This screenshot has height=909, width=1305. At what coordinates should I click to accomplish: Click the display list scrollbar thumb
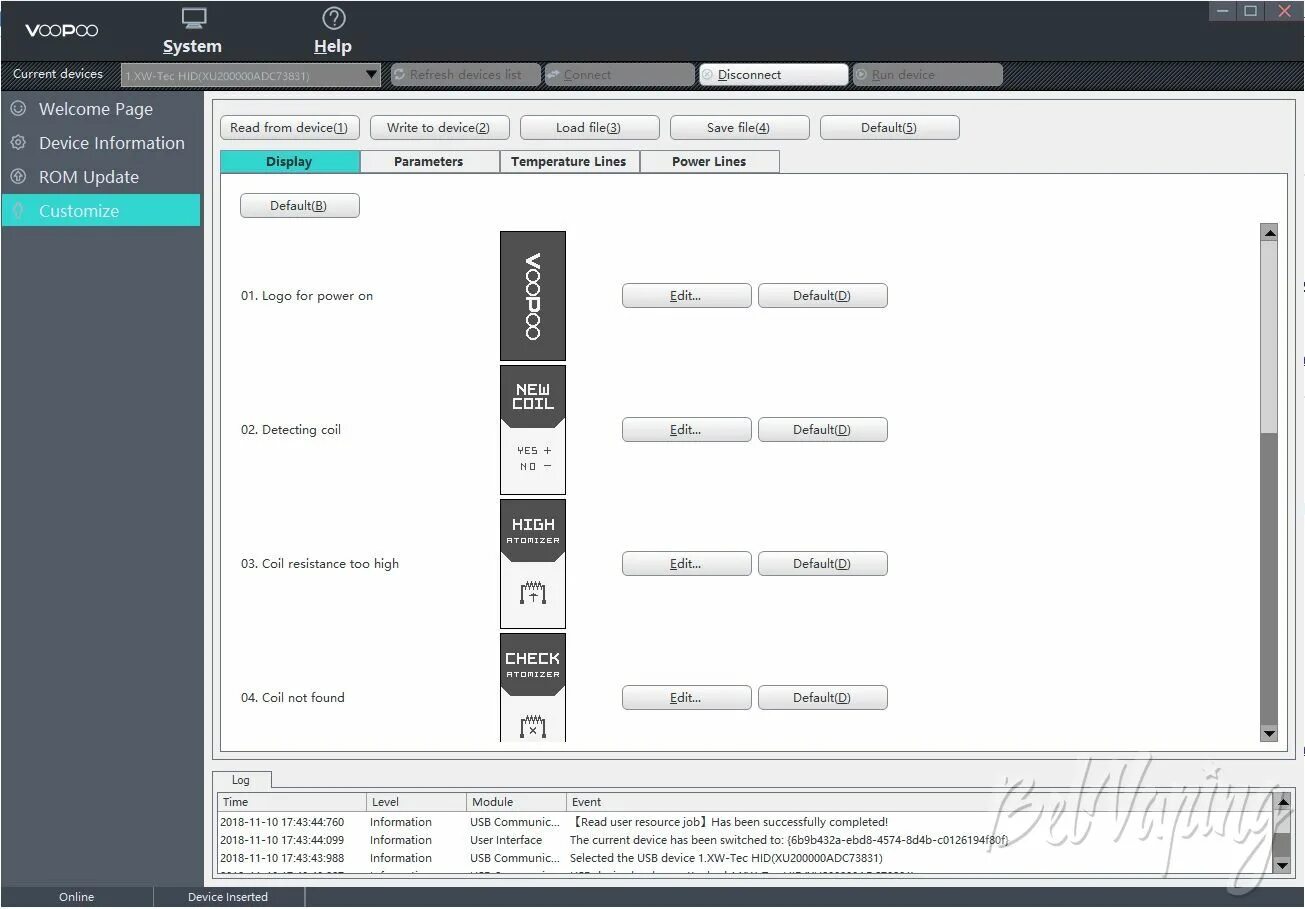tap(1270, 337)
